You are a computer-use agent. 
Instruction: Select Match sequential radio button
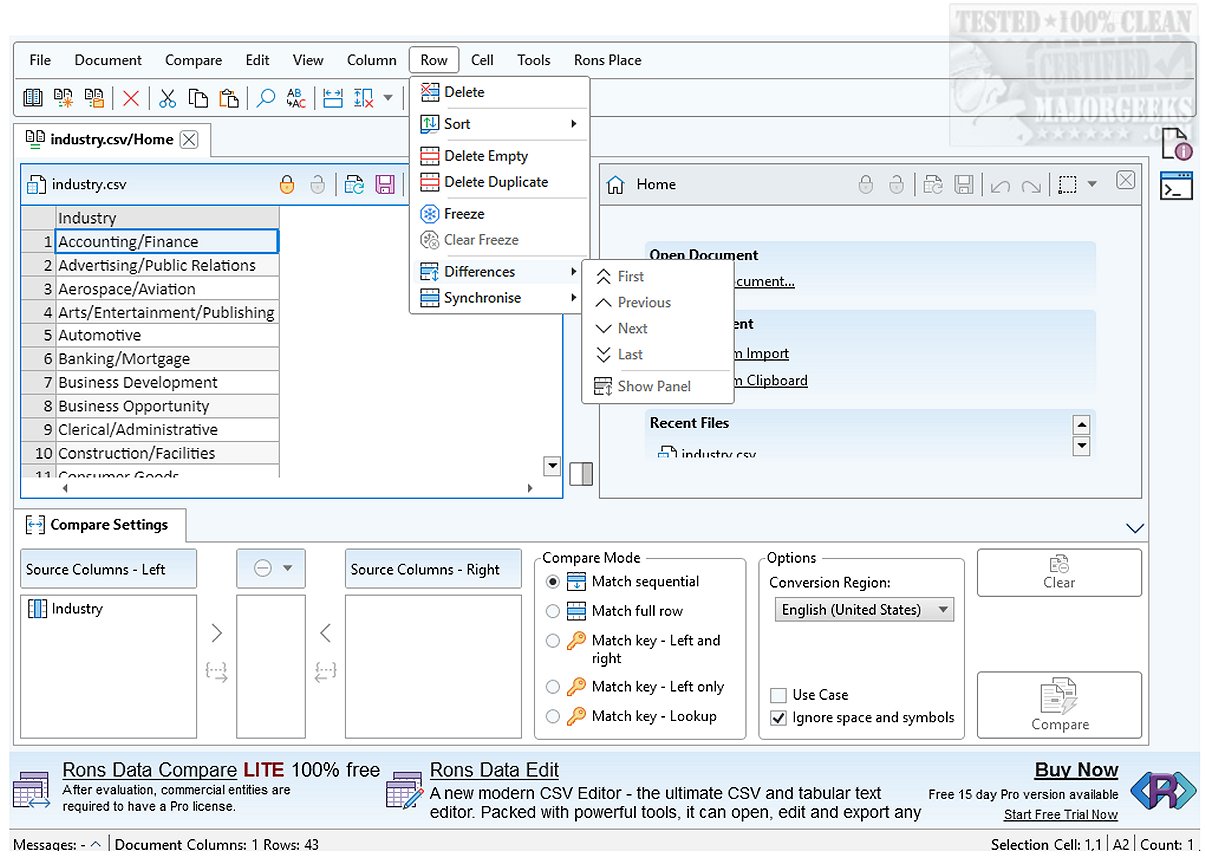(553, 582)
